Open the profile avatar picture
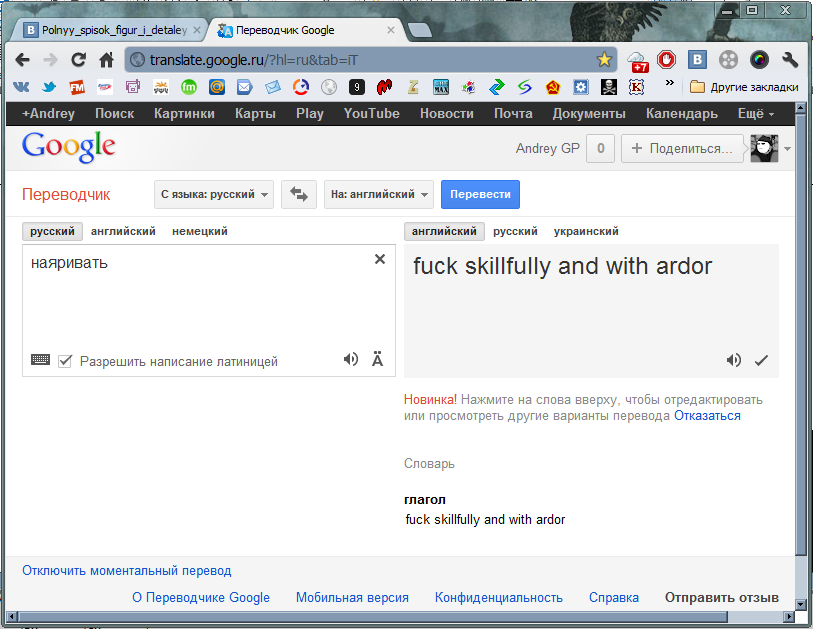The image size is (813, 629). click(x=764, y=148)
